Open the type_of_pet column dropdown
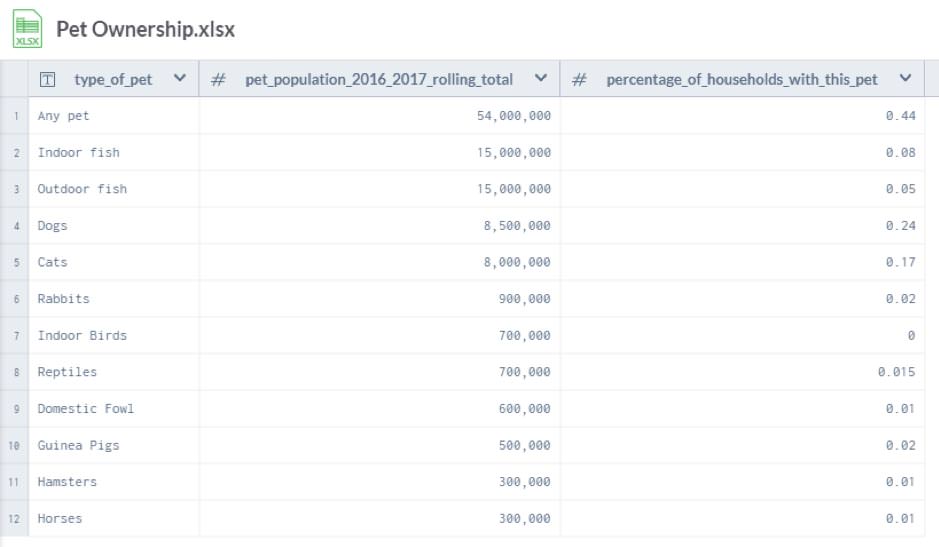Image resolution: width=939 pixels, height=547 pixels. click(180, 79)
